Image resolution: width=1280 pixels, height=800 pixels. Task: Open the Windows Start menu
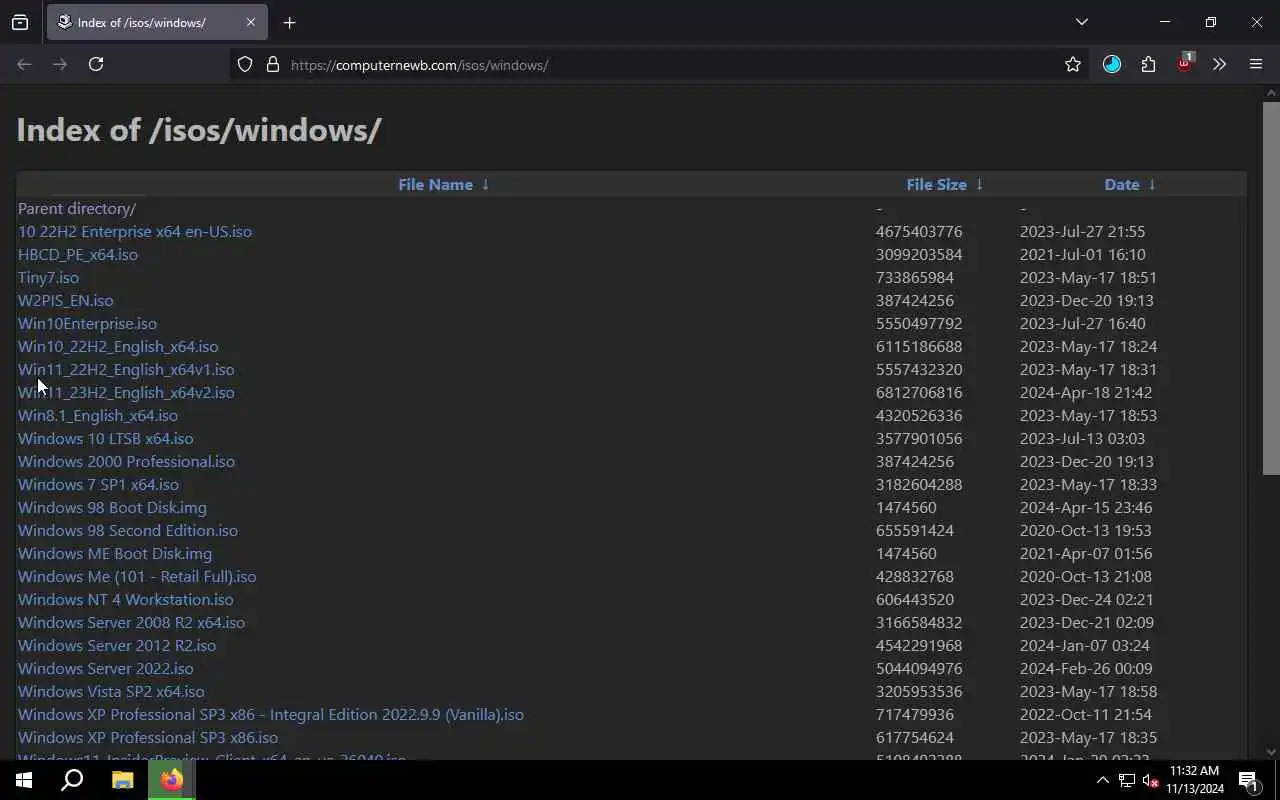point(24,780)
